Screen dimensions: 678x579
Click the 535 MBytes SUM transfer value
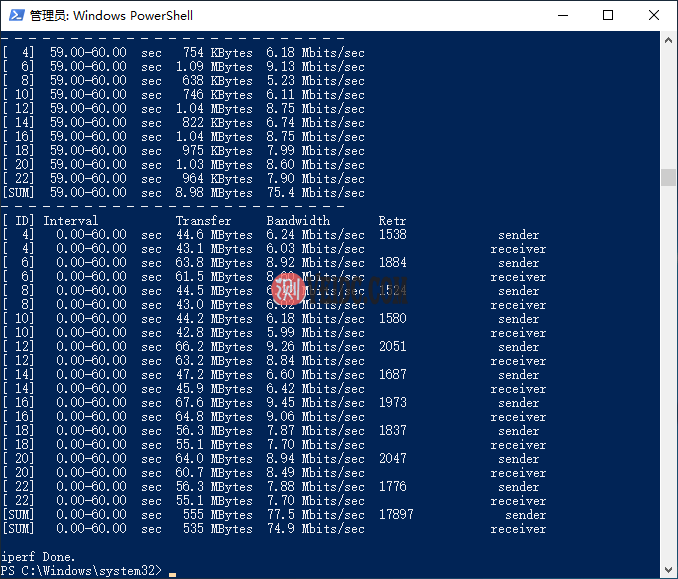tap(217, 528)
